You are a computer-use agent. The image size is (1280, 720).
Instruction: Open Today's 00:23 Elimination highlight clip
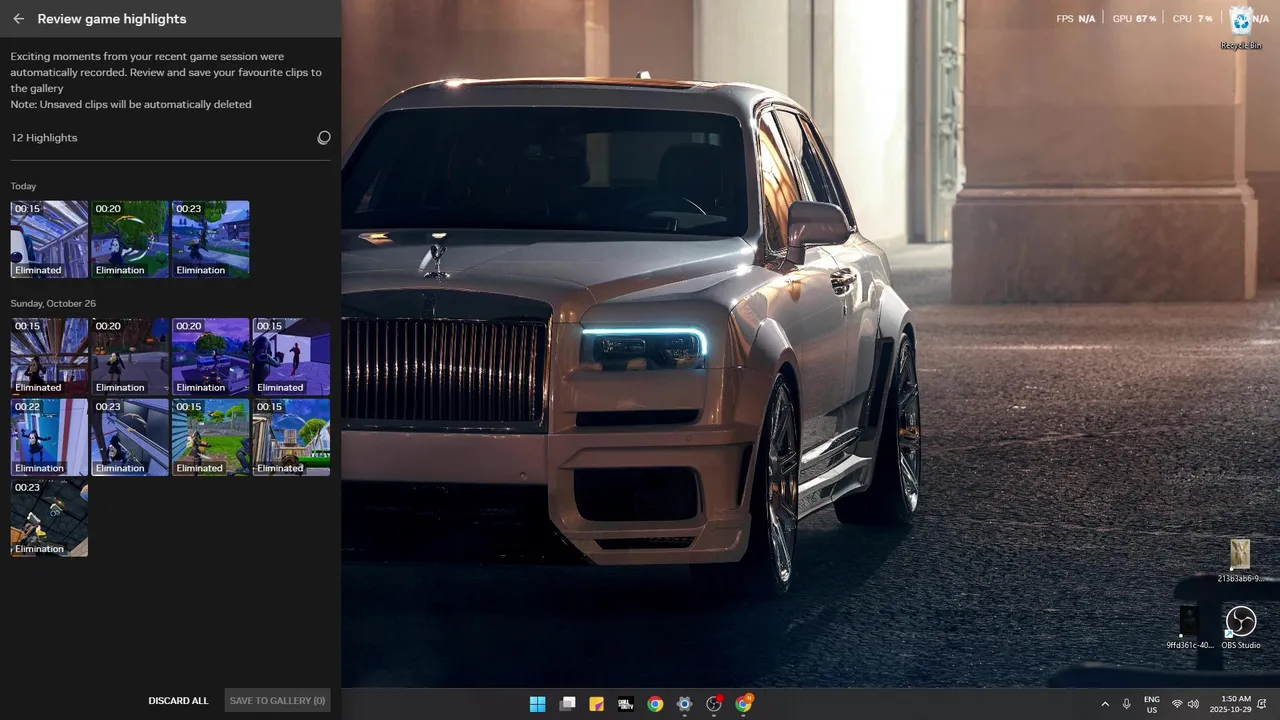pyautogui.click(x=210, y=239)
